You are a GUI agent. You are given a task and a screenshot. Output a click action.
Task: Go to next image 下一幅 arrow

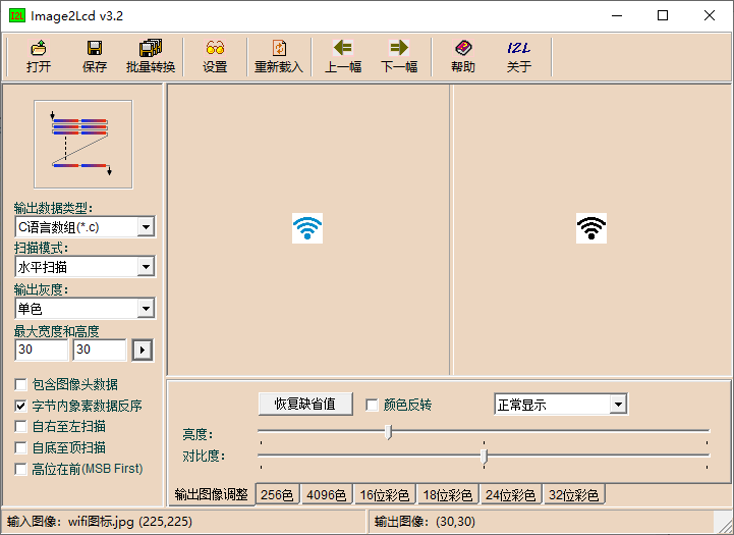399,57
